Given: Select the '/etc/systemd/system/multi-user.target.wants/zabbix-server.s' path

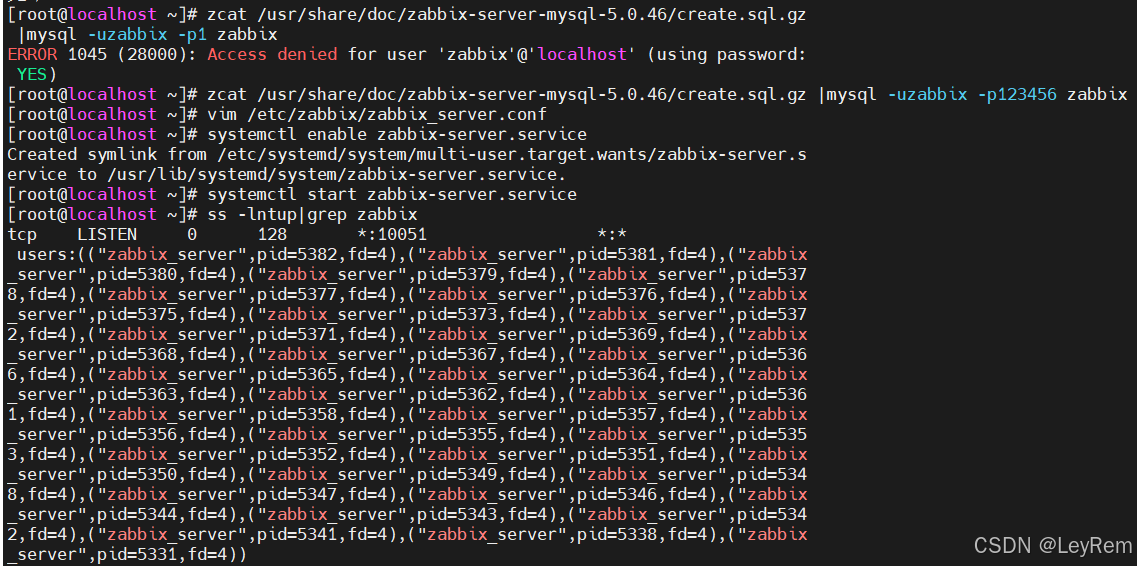Looking at the screenshot, I should 511,154.
